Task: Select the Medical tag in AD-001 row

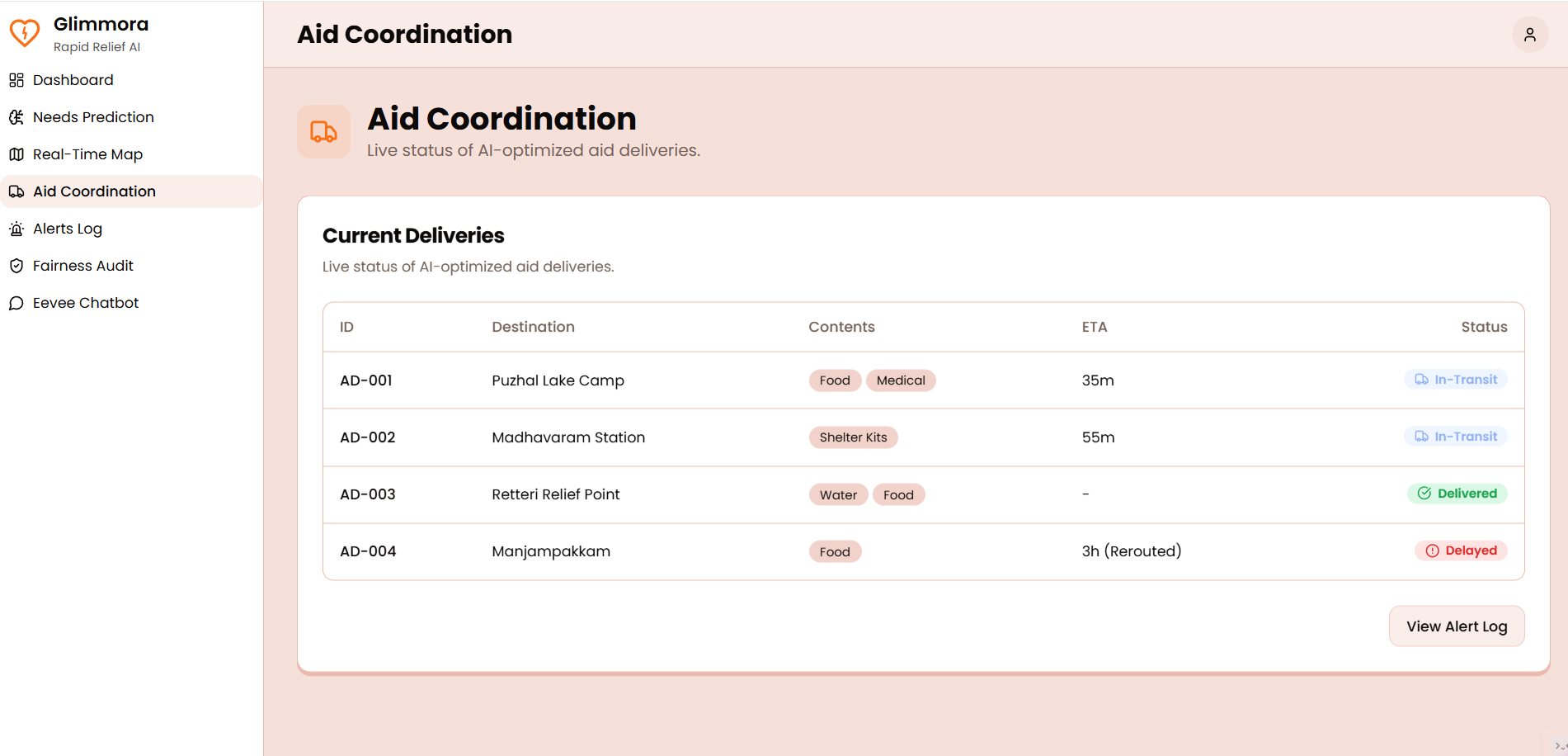Action: pyautogui.click(x=901, y=380)
